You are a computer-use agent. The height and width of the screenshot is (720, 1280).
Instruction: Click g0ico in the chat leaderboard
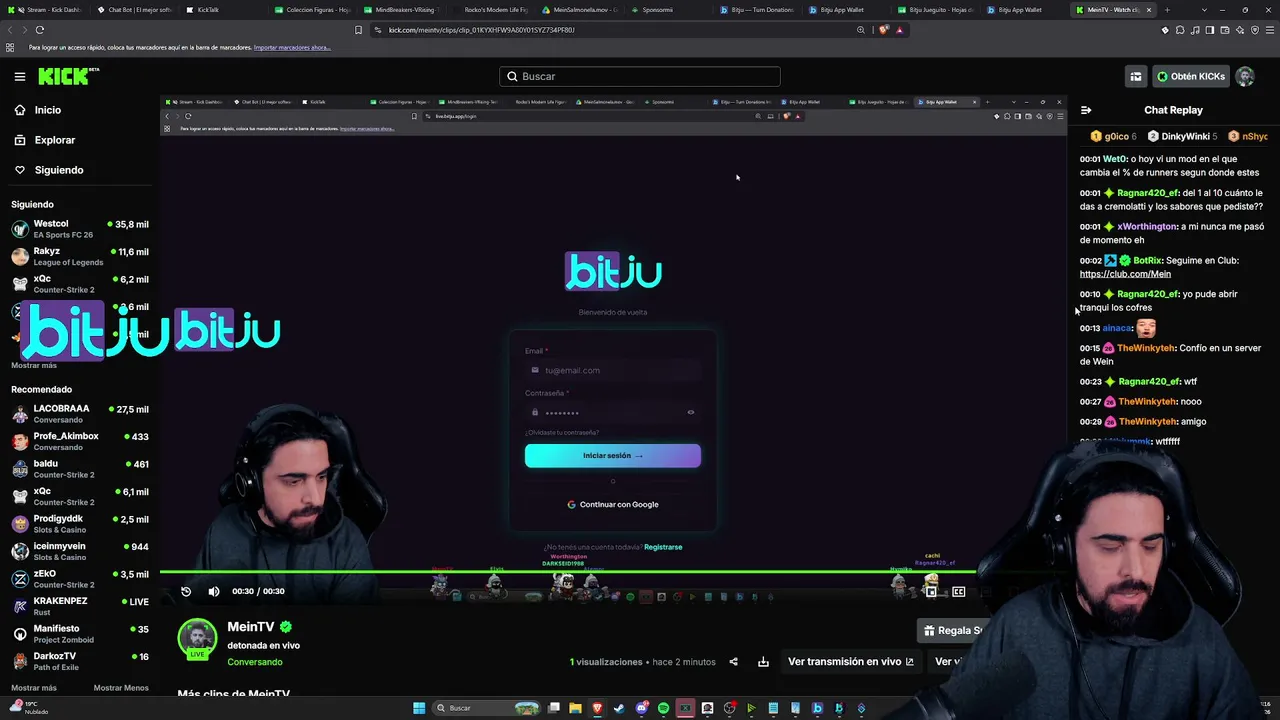coord(1113,136)
